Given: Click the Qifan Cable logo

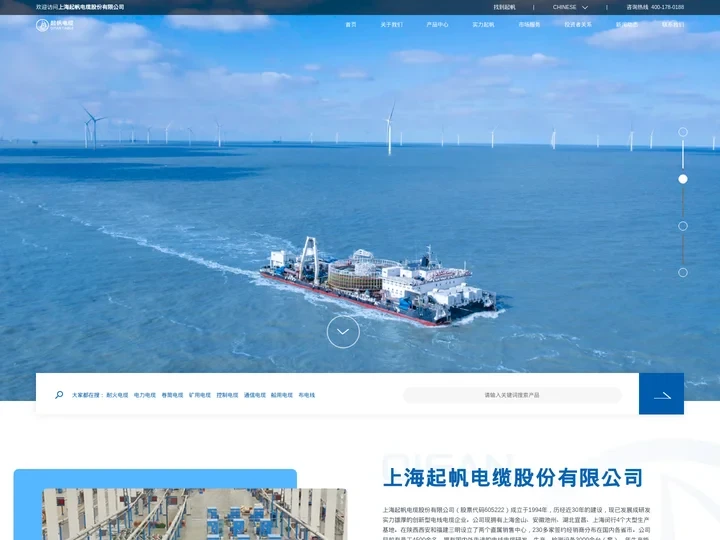Looking at the screenshot, I should click(55, 25).
